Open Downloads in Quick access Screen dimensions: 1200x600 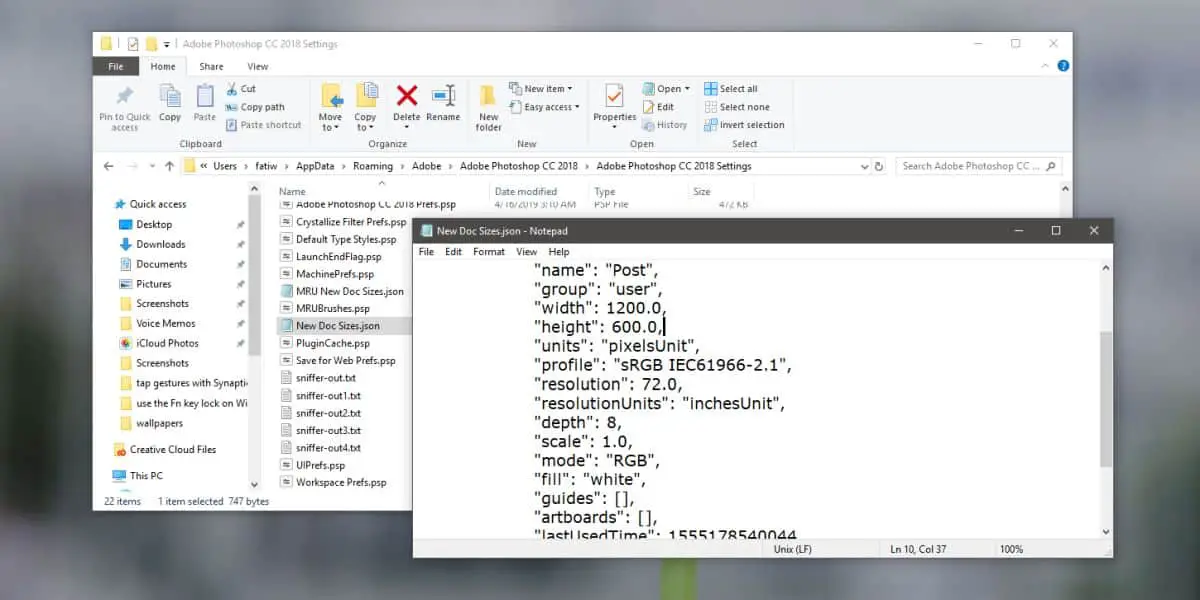(161, 244)
